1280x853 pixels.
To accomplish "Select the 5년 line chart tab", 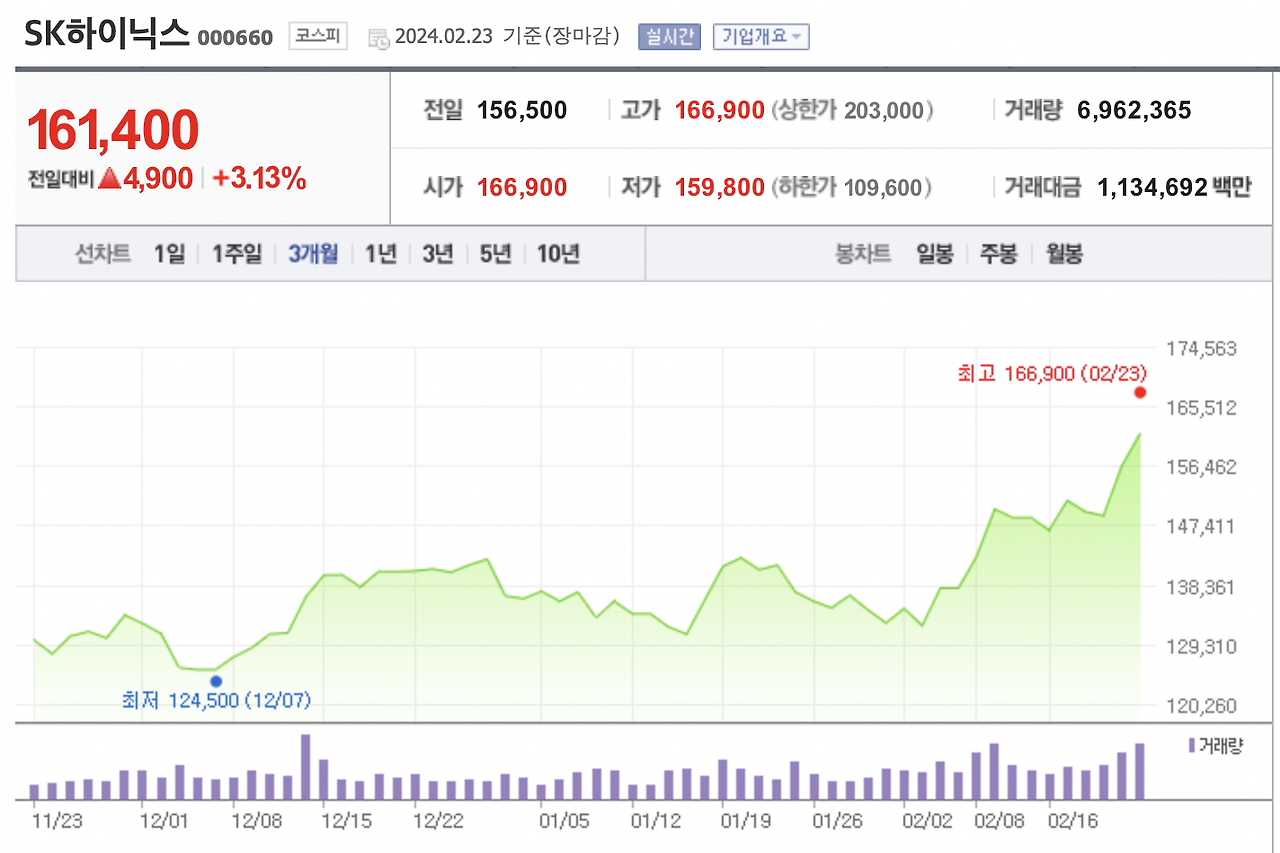I will [495, 254].
